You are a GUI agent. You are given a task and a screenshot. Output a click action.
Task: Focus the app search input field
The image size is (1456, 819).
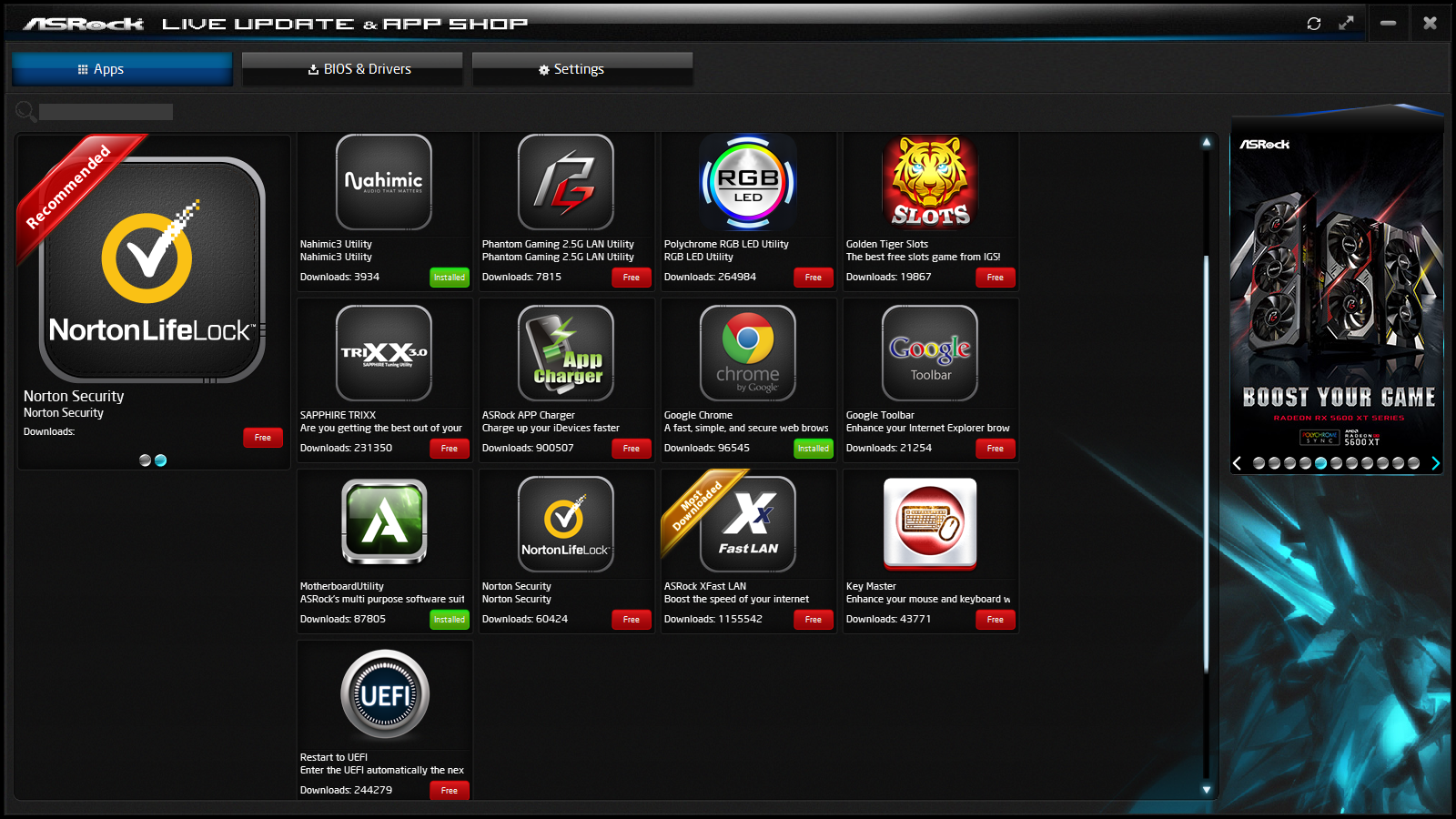click(x=106, y=112)
